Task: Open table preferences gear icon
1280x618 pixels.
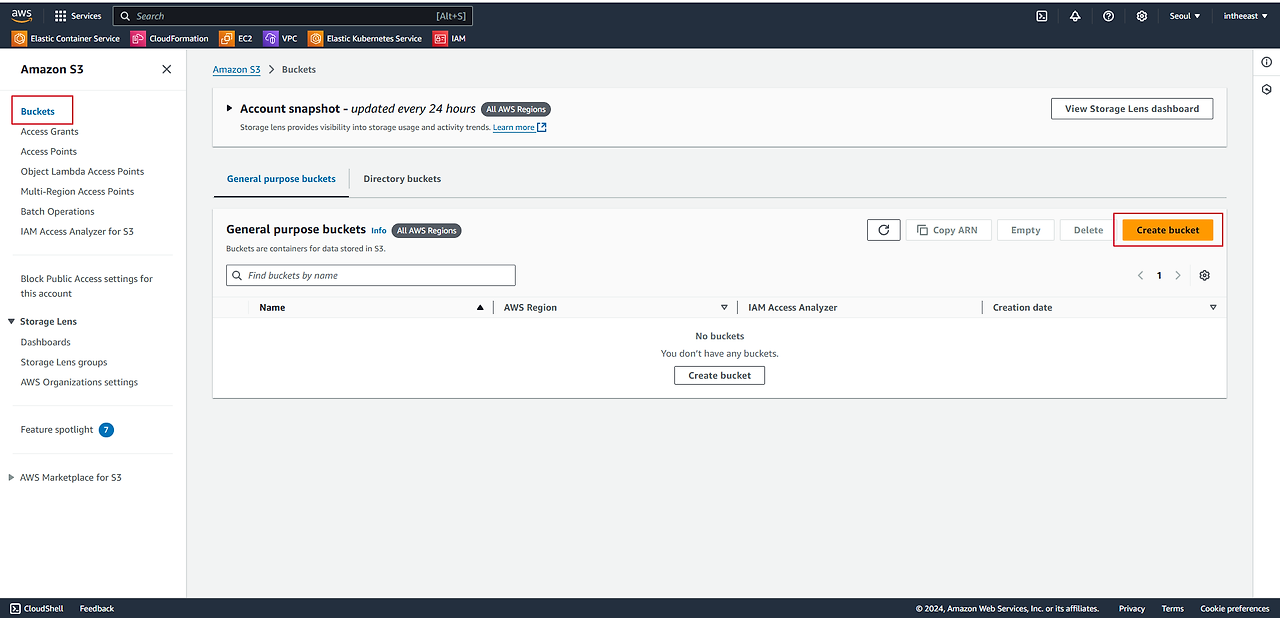Action: [1204, 275]
